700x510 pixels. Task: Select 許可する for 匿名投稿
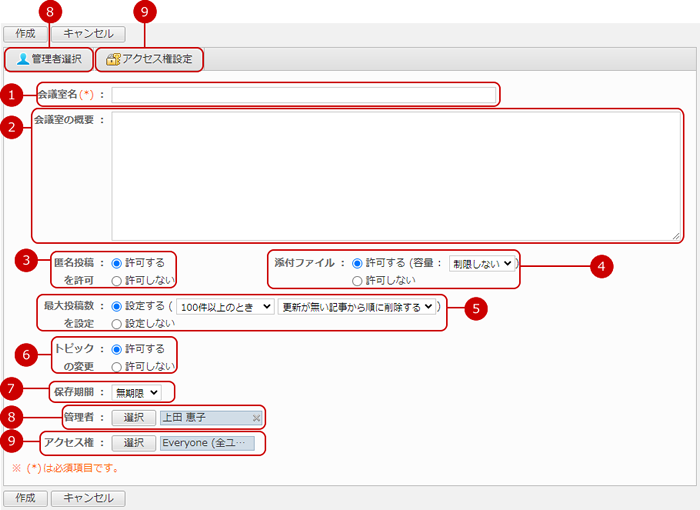point(117,263)
